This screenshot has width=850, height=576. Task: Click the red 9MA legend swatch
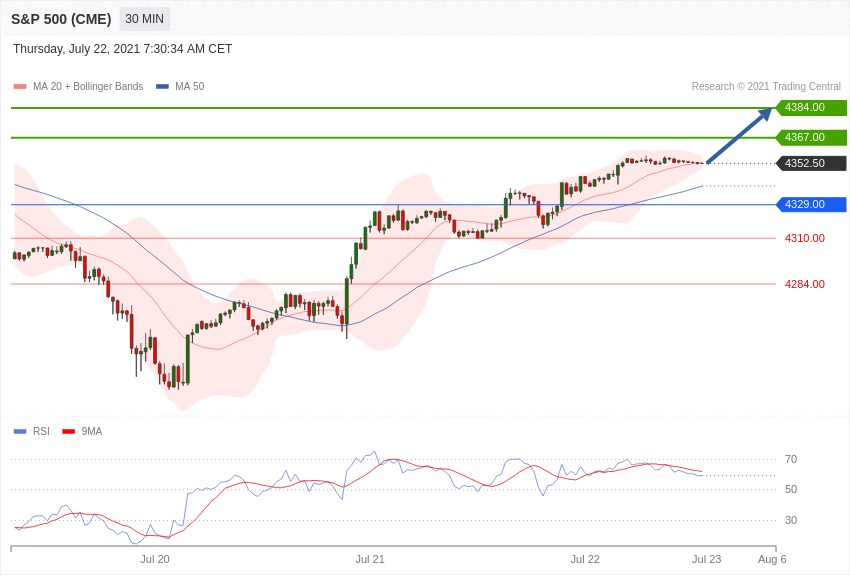click(69, 431)
